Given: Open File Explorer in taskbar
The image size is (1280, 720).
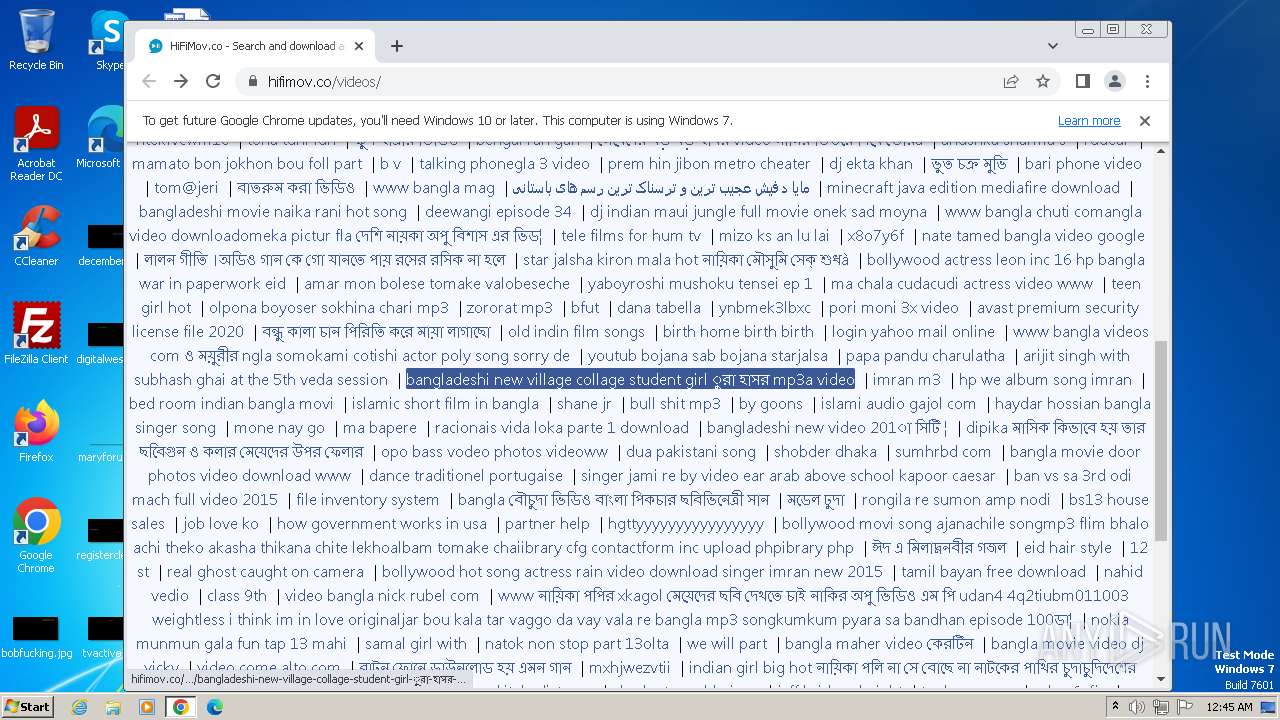Looking at the screenshot, I should coord(113,707).
